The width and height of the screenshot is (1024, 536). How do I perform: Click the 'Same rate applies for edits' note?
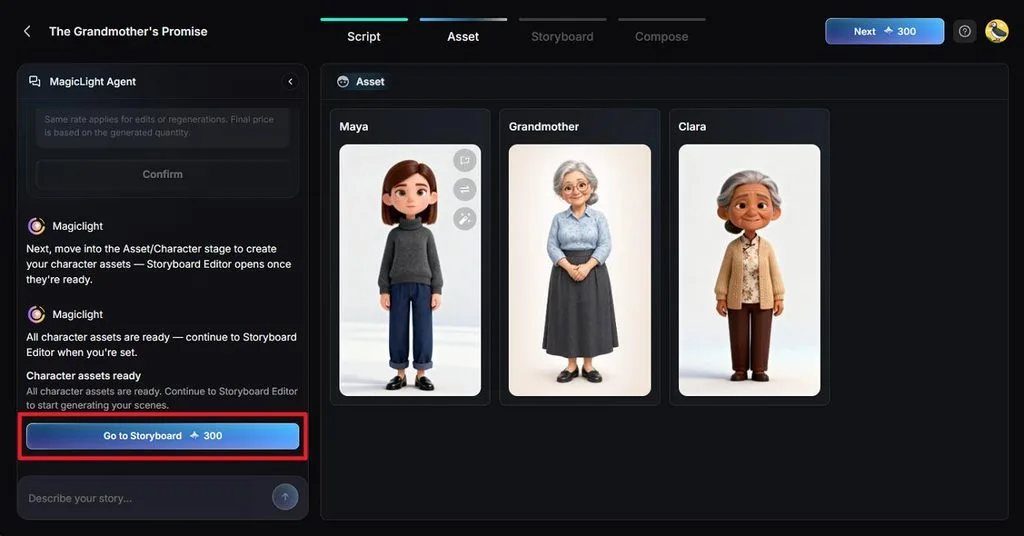(159, 126)
